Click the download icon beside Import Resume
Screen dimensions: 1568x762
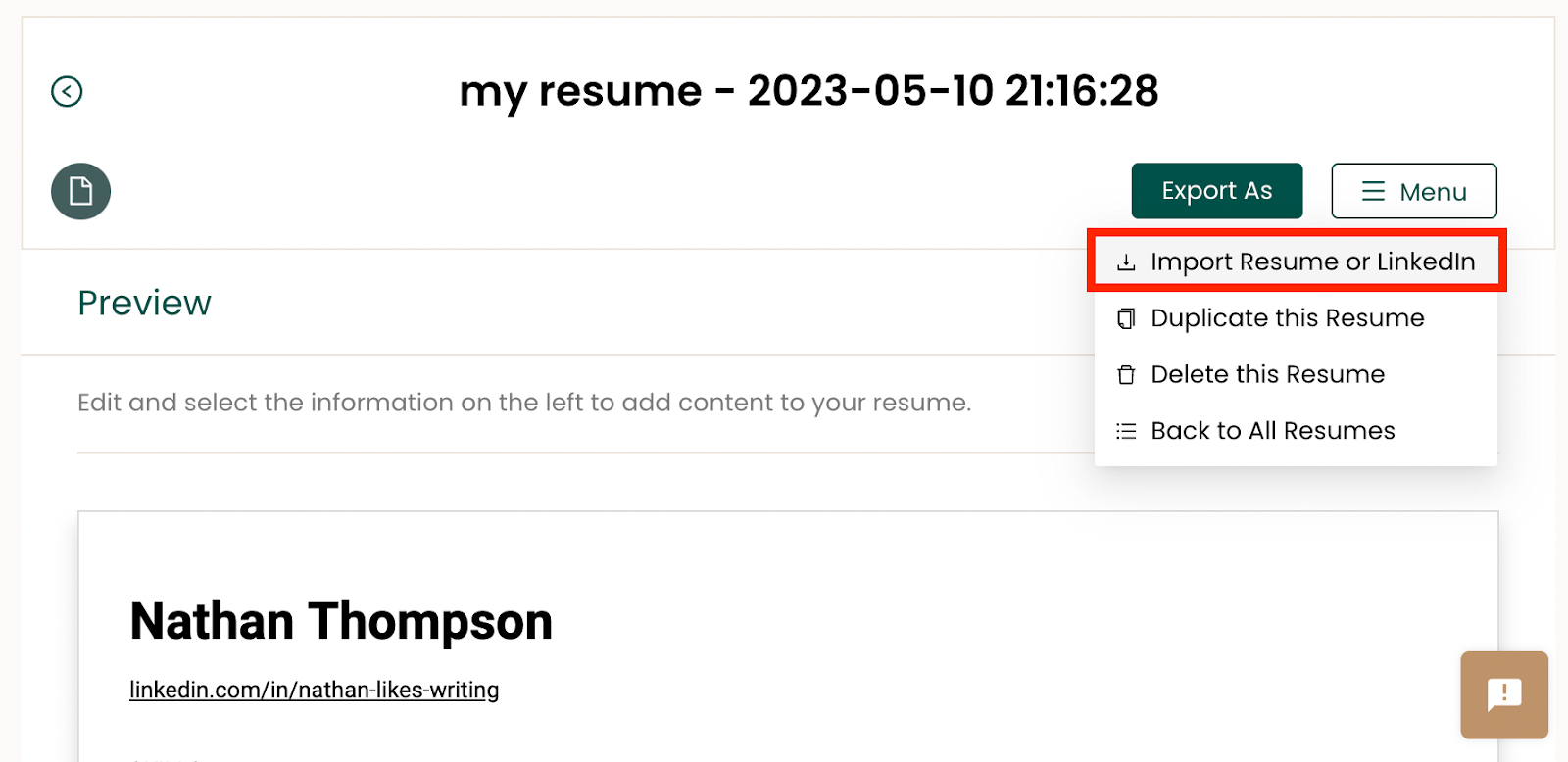[x=1125, y=262]
